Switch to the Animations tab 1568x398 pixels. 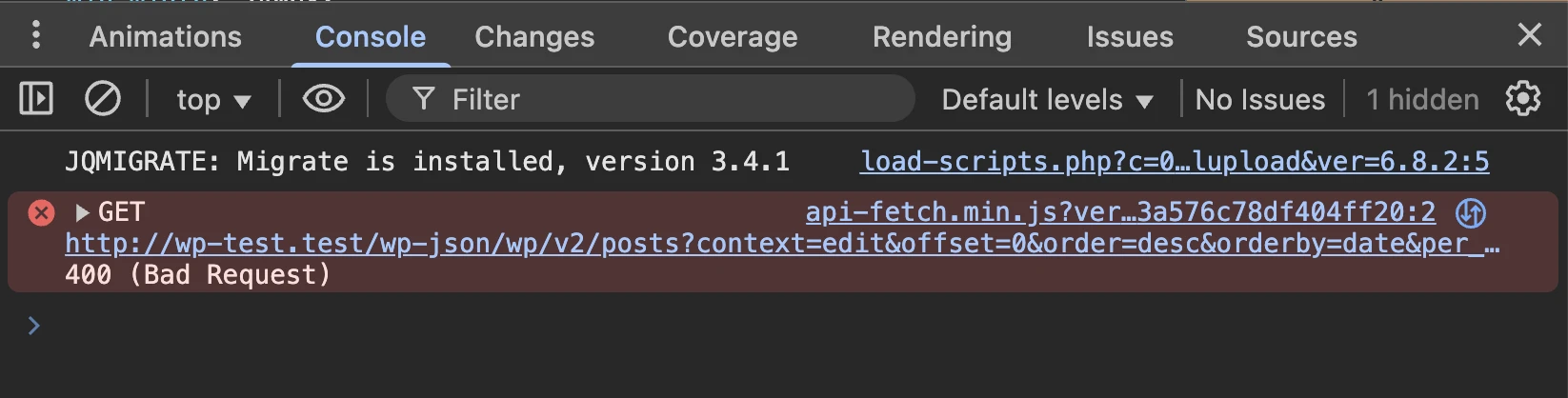point(166,37)
